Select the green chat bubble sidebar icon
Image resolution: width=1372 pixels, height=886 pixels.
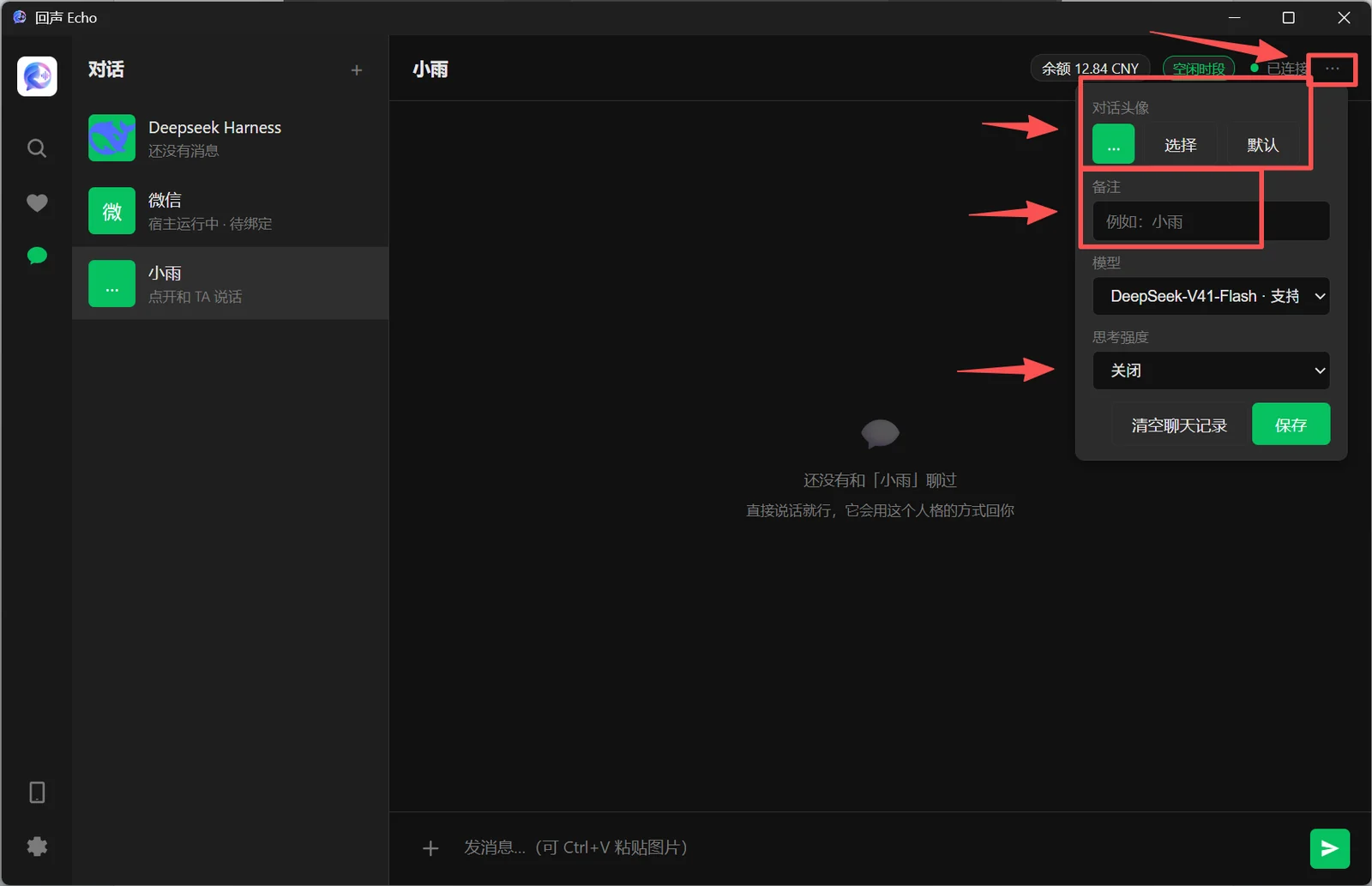[x=37, y=256]
